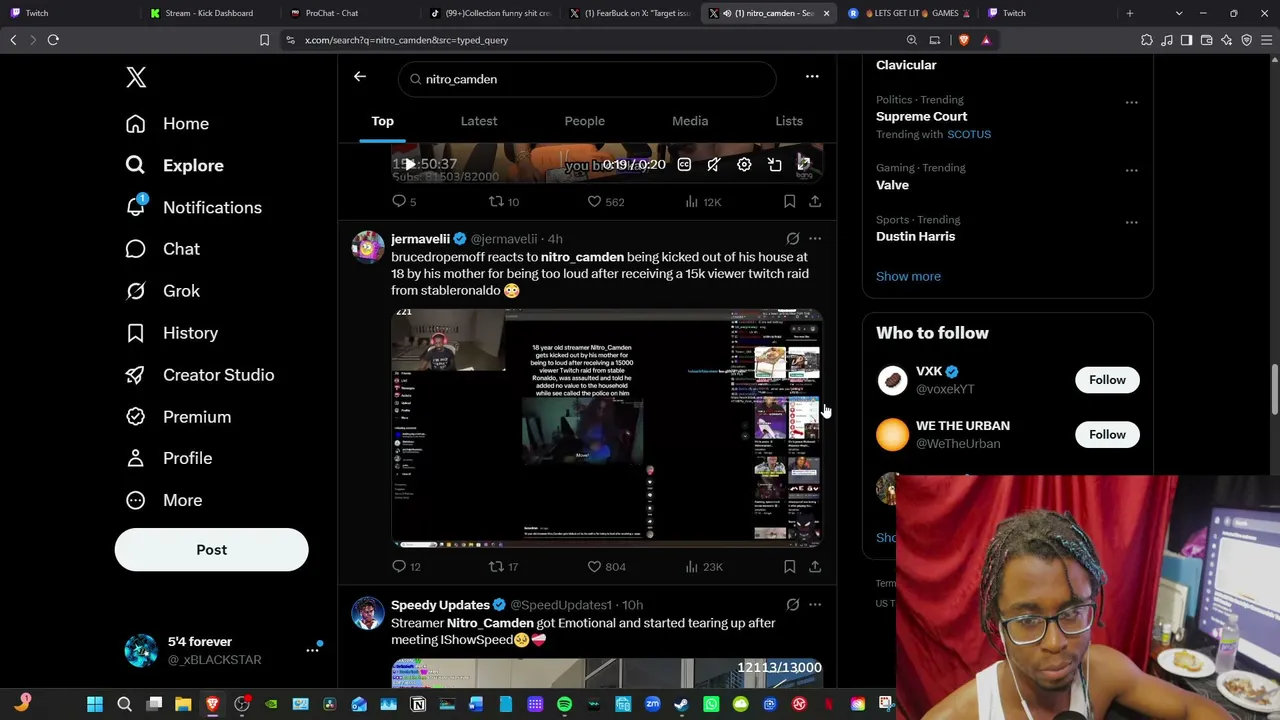Screen dimensions: 1280x720
Task: Open video player settings gear
Action: [744, 165]
